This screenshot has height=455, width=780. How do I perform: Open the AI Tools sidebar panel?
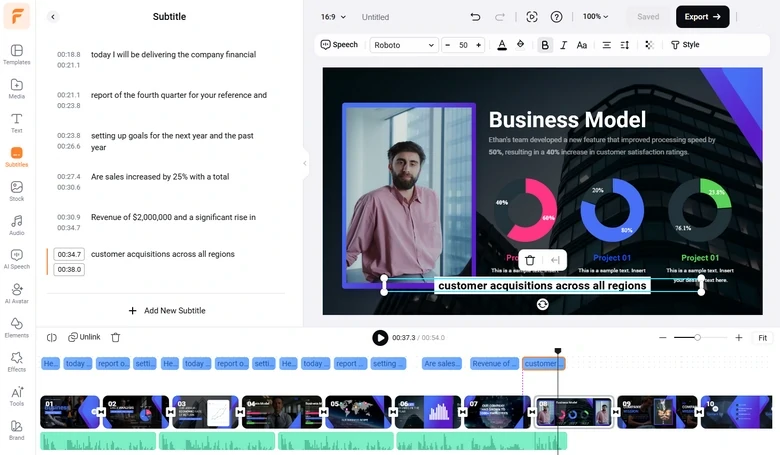tap(16, 396)
